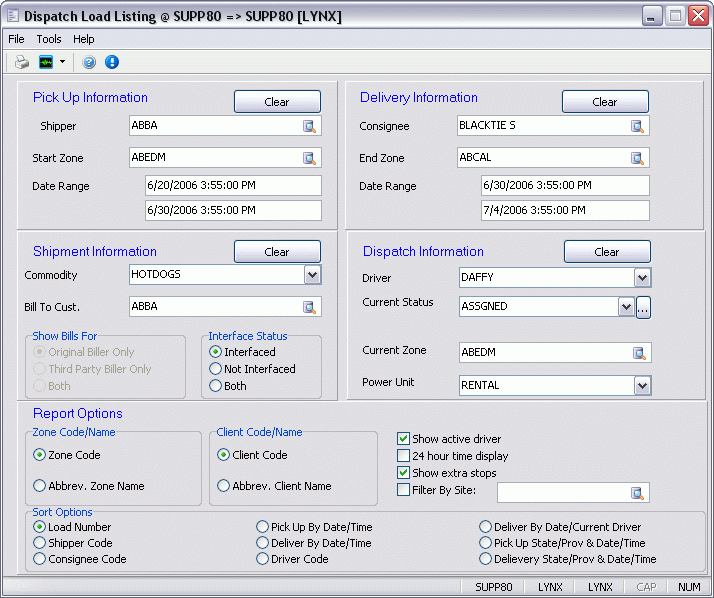714x598 pixels.
Task: Expand the Commodity dropdown
Action: click(312, 275)
